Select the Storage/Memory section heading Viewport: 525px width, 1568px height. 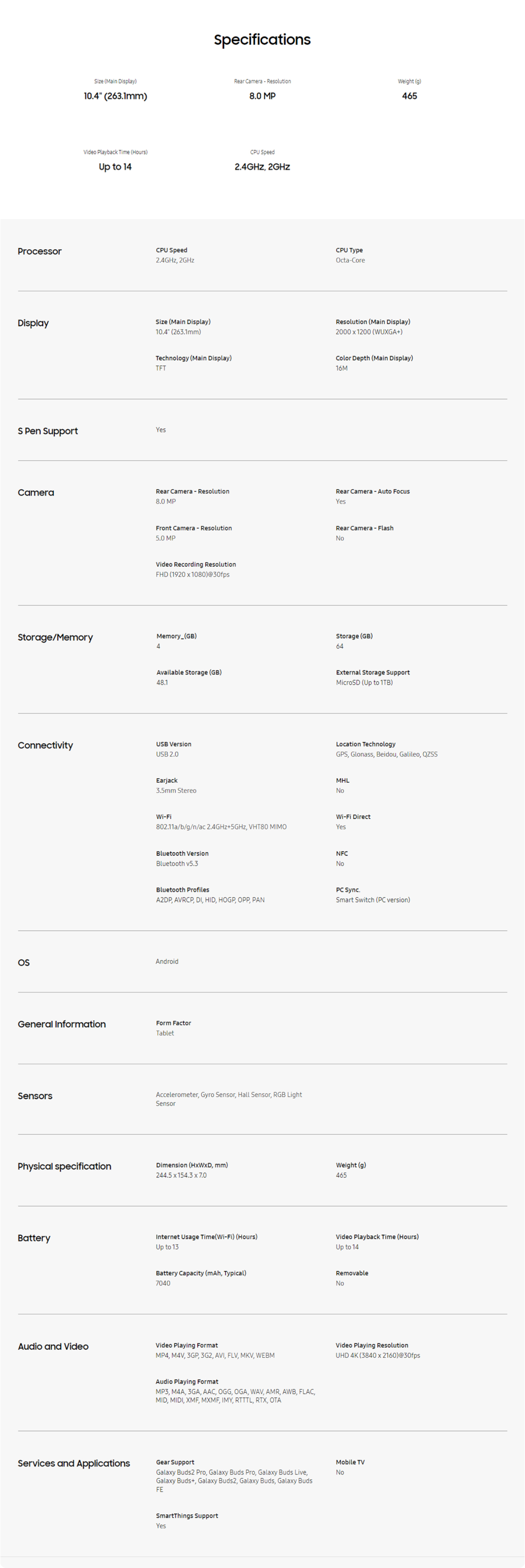pos(56,637)
